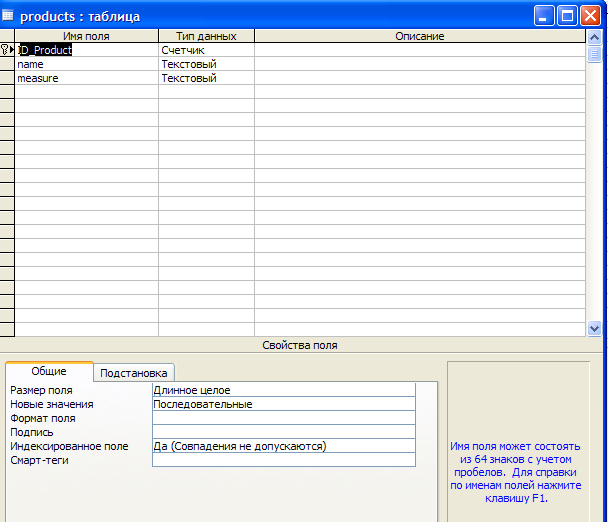Viewport: 608px width, 522px height.
Task: Click the Описание column header
Action: pos(420,36)
